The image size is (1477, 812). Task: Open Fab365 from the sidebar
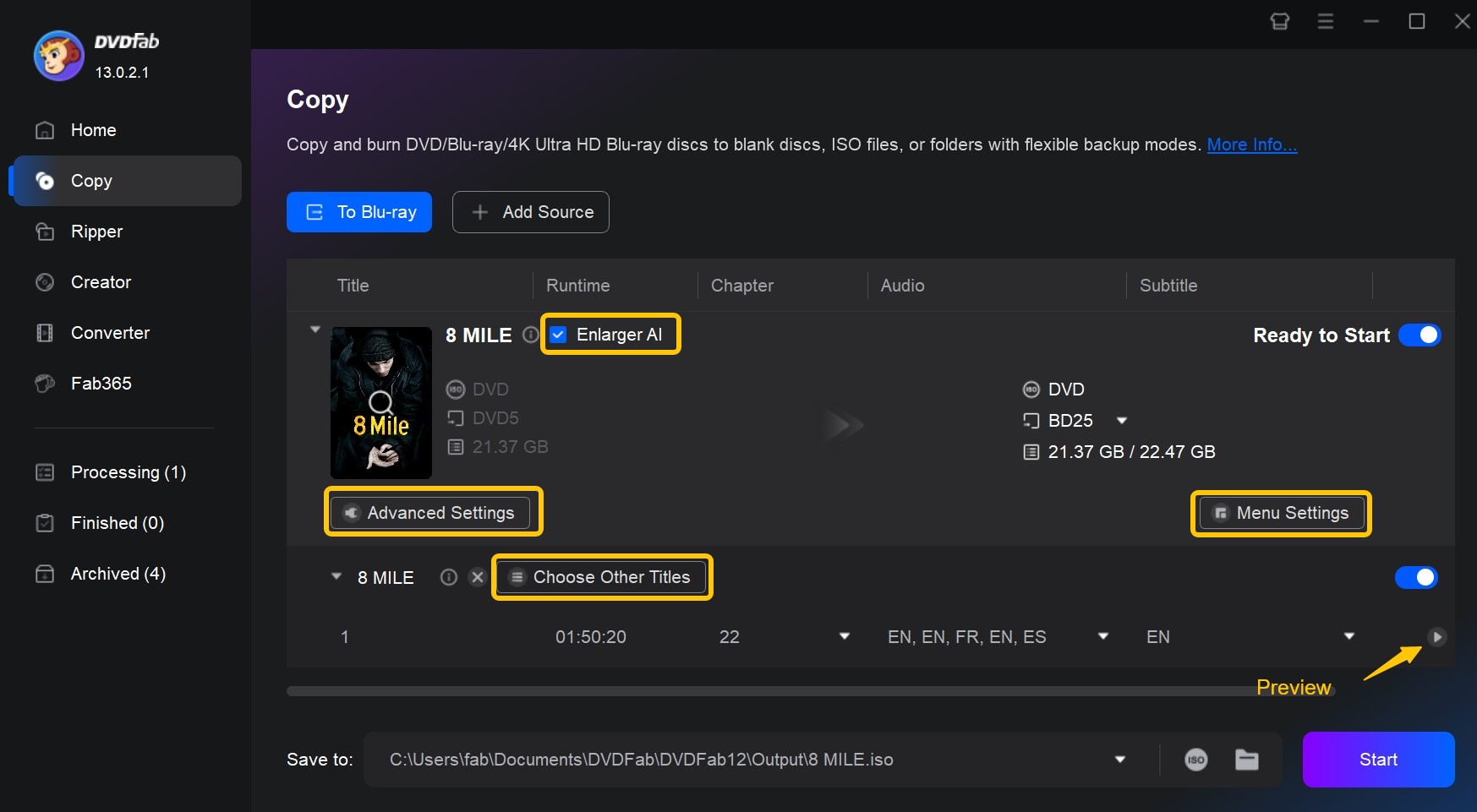(101, 384)
